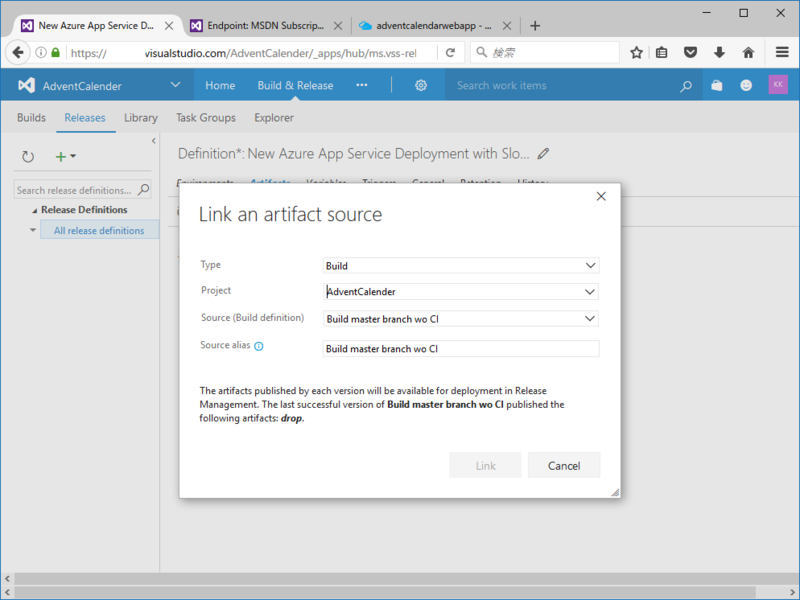Click the green plus new definition button
Image resolution: width=800 pixels, height=600 pixels.
(x=60, y=157)
